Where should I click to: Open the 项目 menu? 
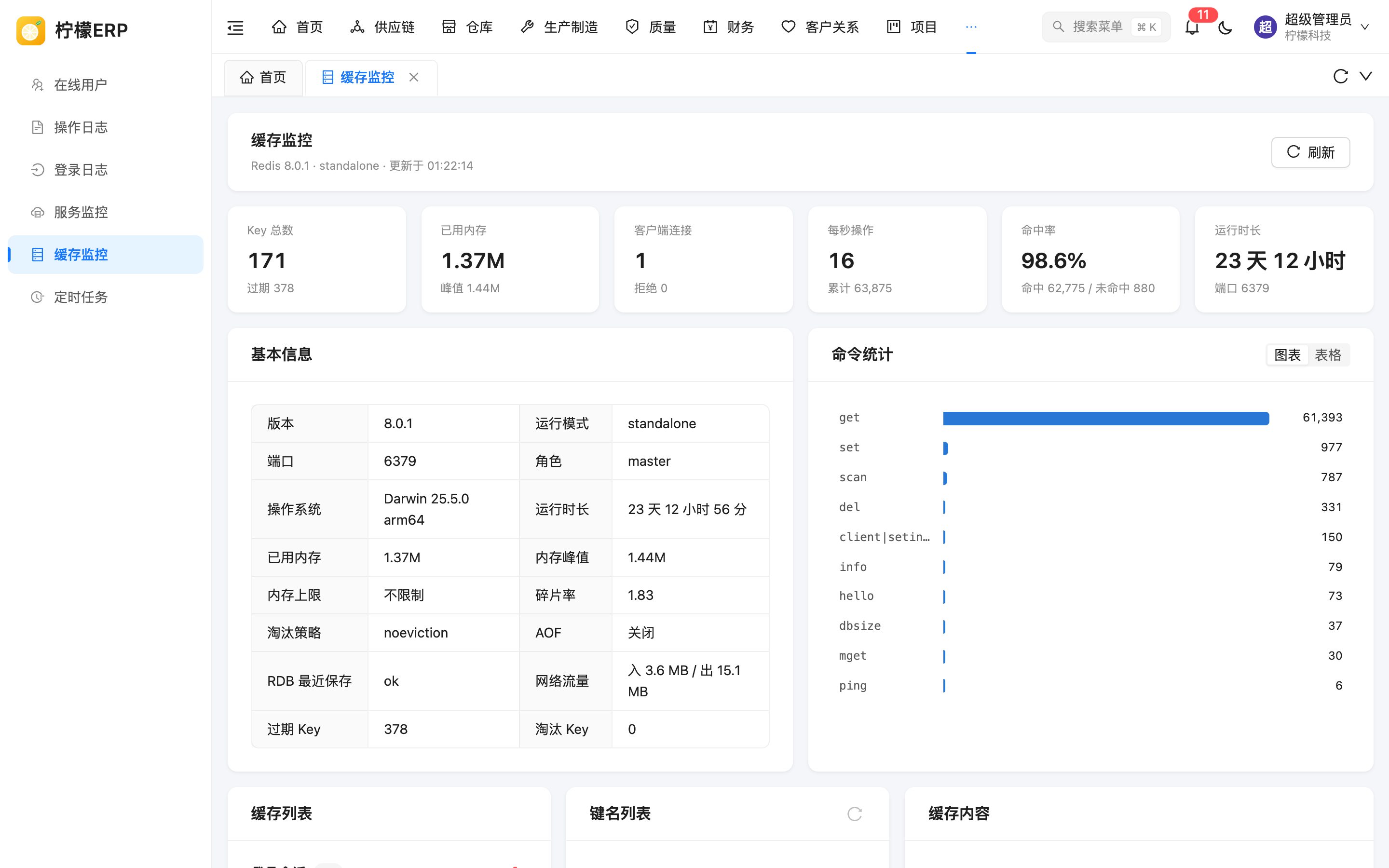pyautogui.click(x=912, y=27)
